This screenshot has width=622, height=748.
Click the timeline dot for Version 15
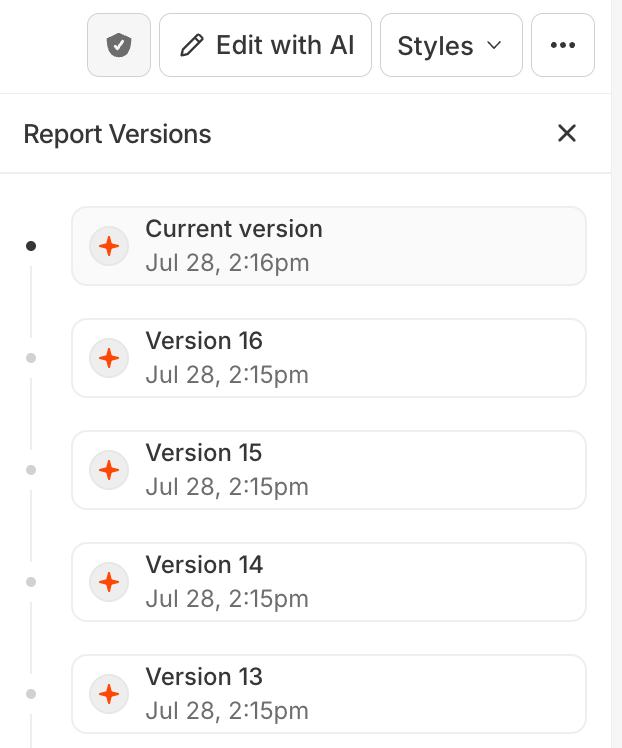(x=31, y=470)
